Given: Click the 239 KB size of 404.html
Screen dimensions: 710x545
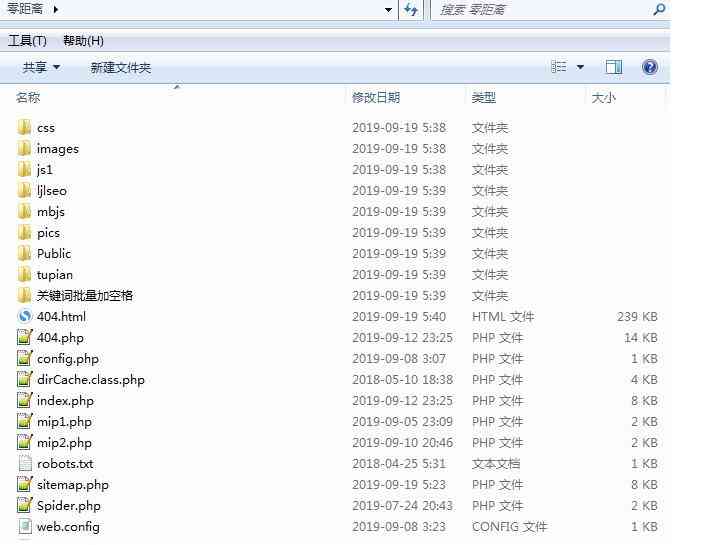Looking at the screenshot, I should tap(637, 316).
